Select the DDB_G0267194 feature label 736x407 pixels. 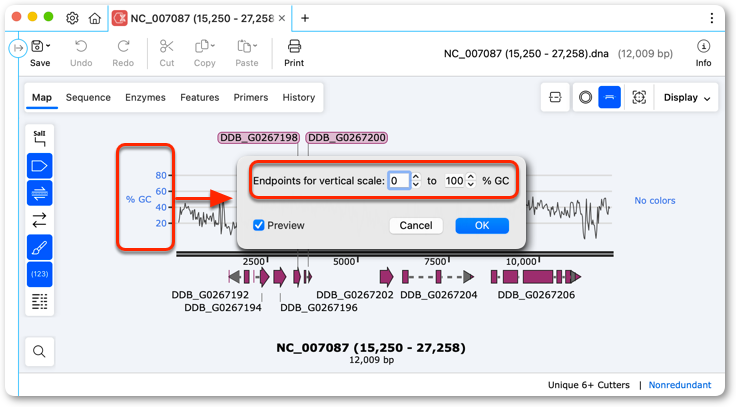click(223, 307)
